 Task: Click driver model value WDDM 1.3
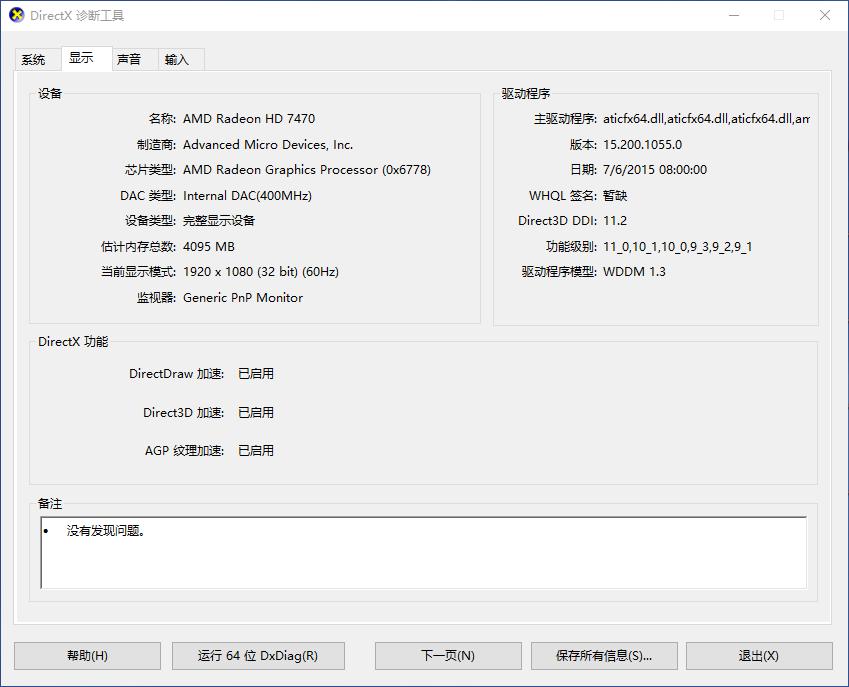click(x=635, y=271)
